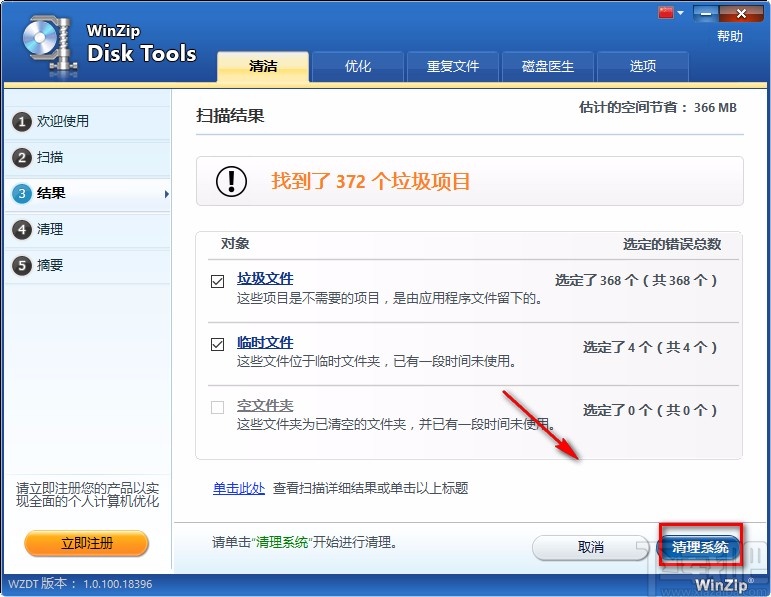This screenshot has height=597, width=771.
Task: Open the 磁盘医生 tab
Action: pos(547,66)
